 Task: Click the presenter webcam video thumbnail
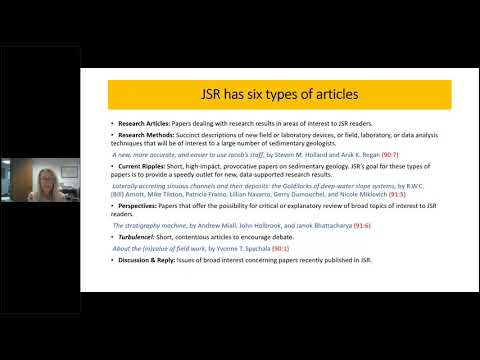tap(40, 180)
